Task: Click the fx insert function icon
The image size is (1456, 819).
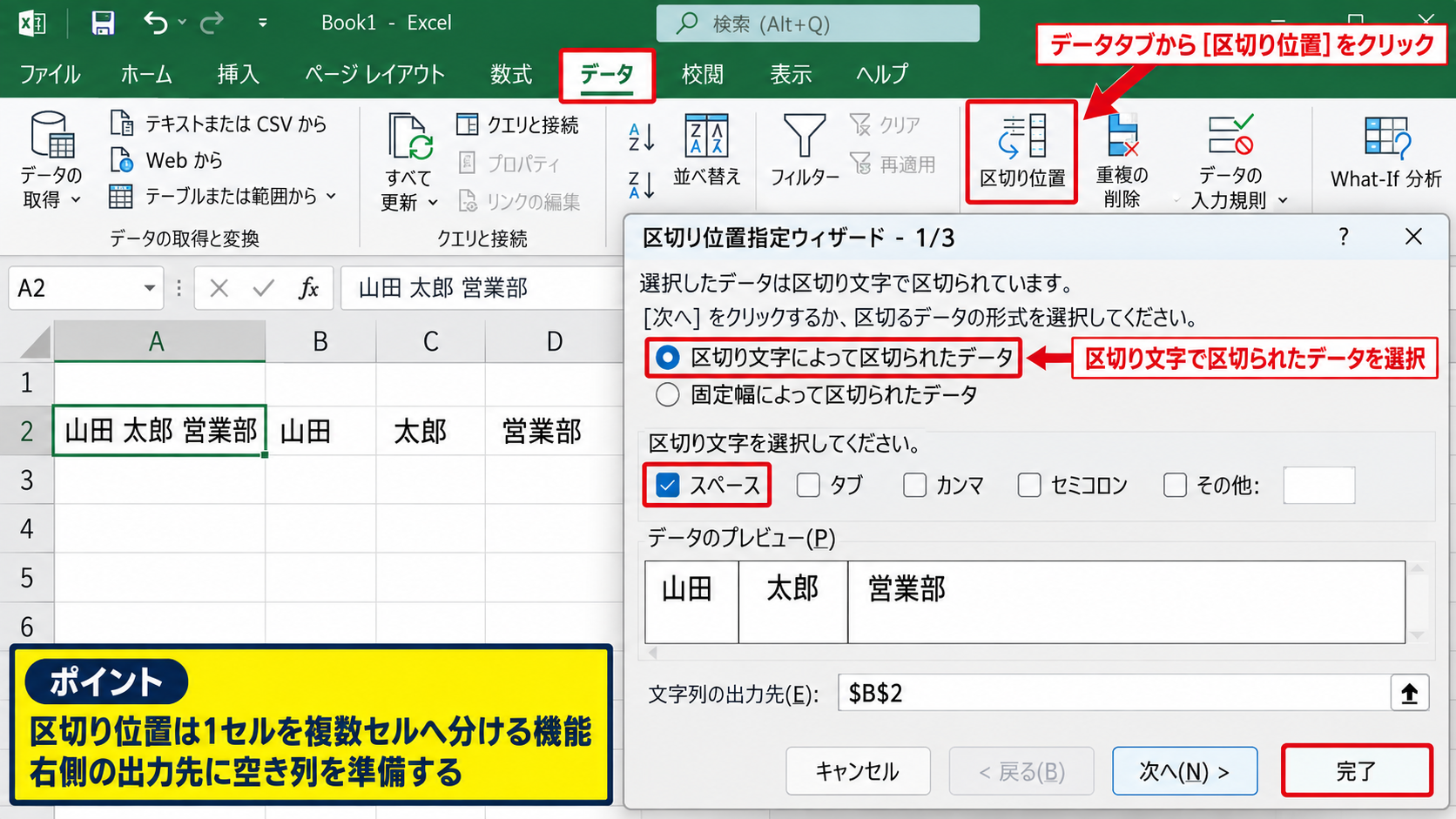Action: [x=308, y=288]
